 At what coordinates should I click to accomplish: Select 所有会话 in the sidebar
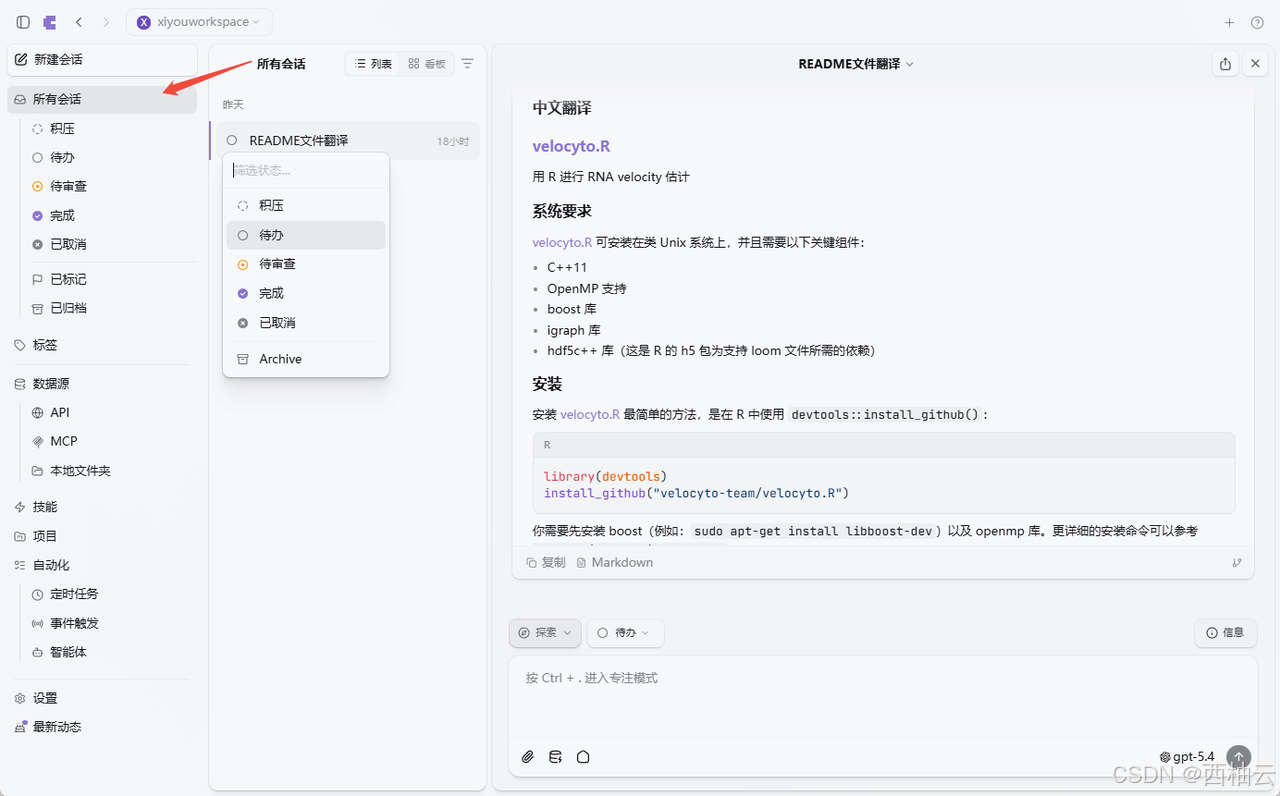coord(103,99)
